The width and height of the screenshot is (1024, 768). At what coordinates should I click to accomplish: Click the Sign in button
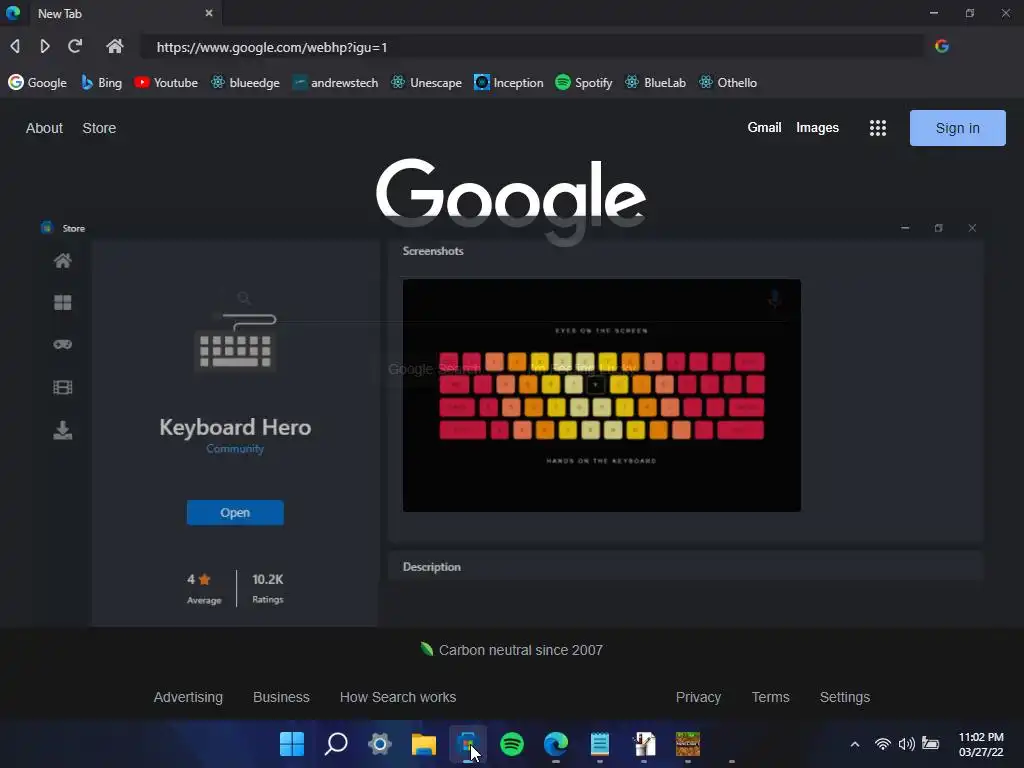pyautogui.click(x=957, y=128)
